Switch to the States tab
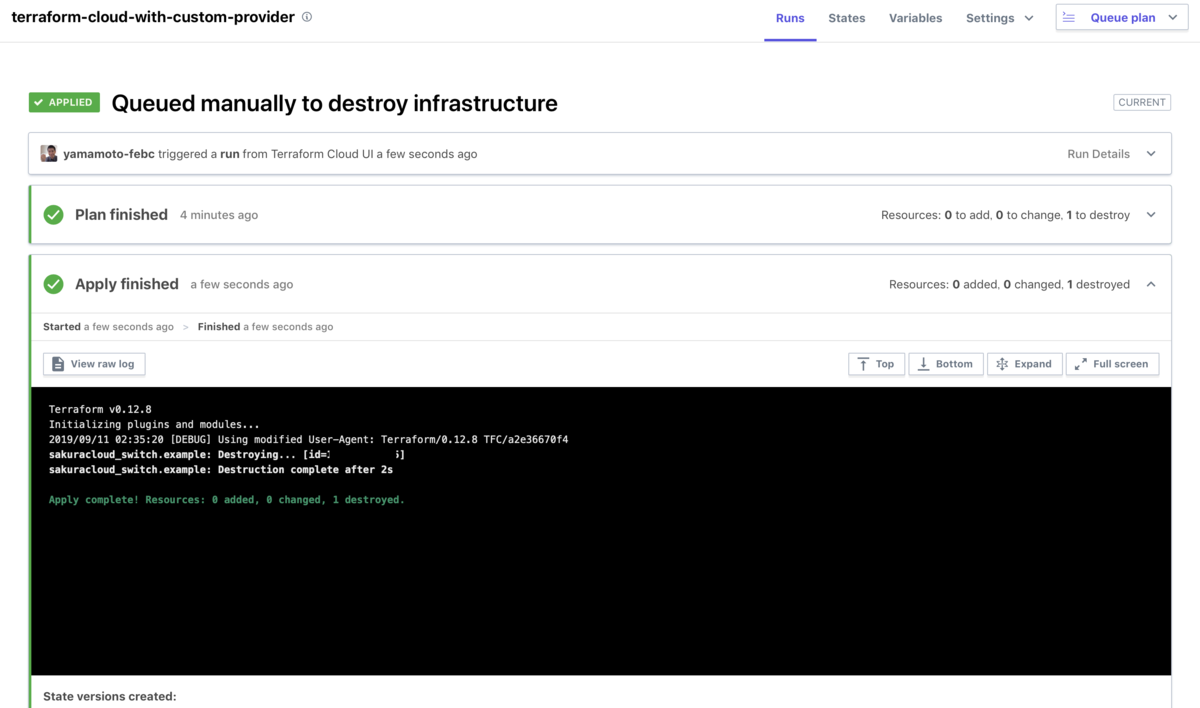 (x=847, y=18)
